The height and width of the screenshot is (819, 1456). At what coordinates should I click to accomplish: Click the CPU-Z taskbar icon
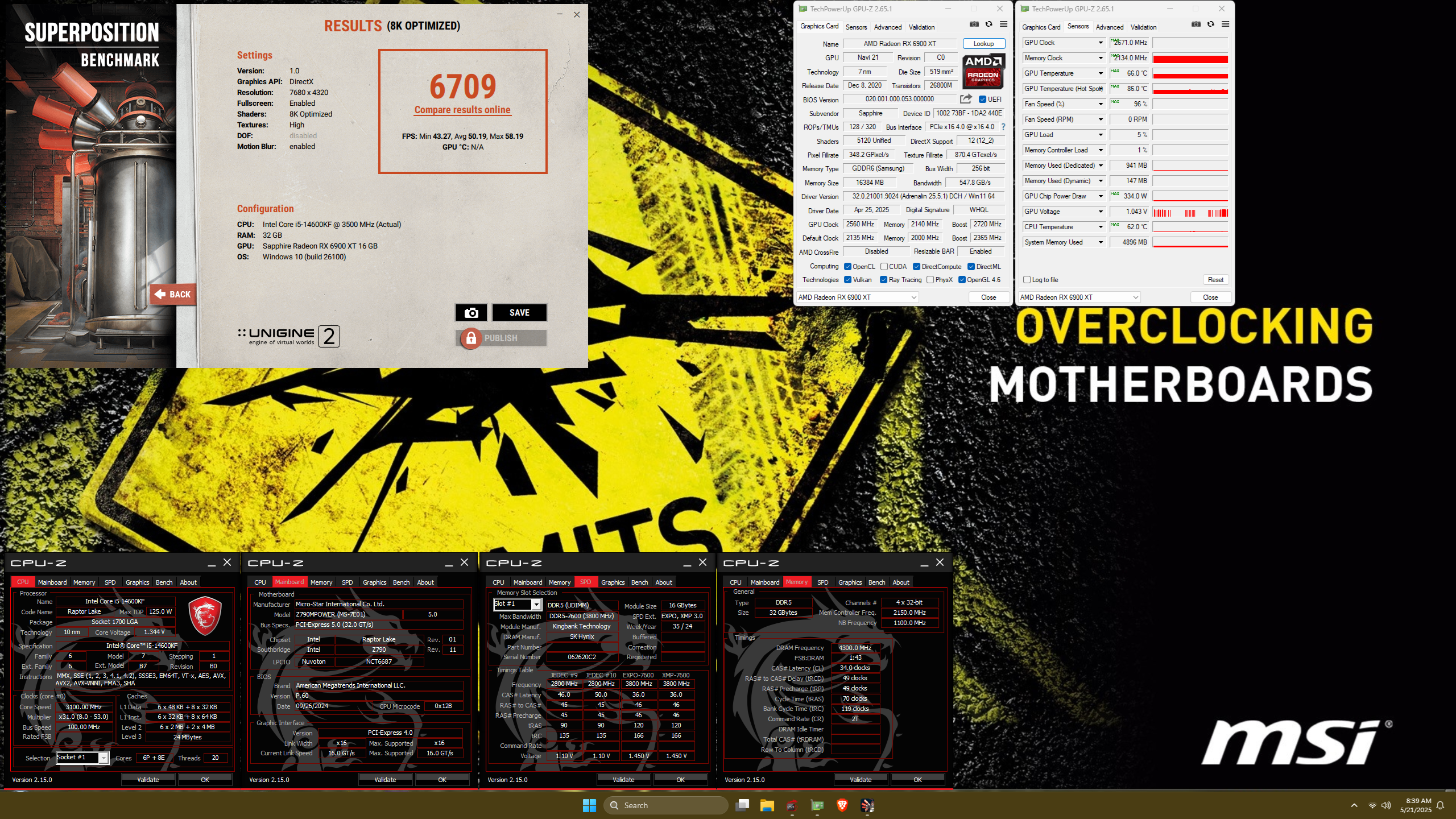coord(792,805)
